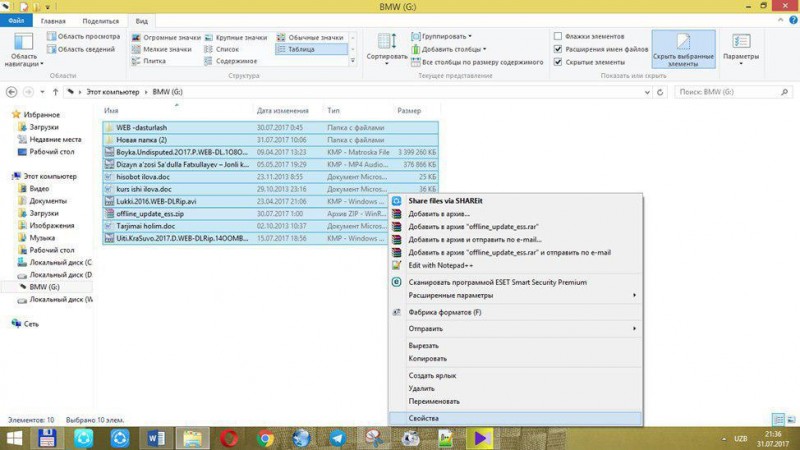Open Свойства from context menu

[515, 418]
